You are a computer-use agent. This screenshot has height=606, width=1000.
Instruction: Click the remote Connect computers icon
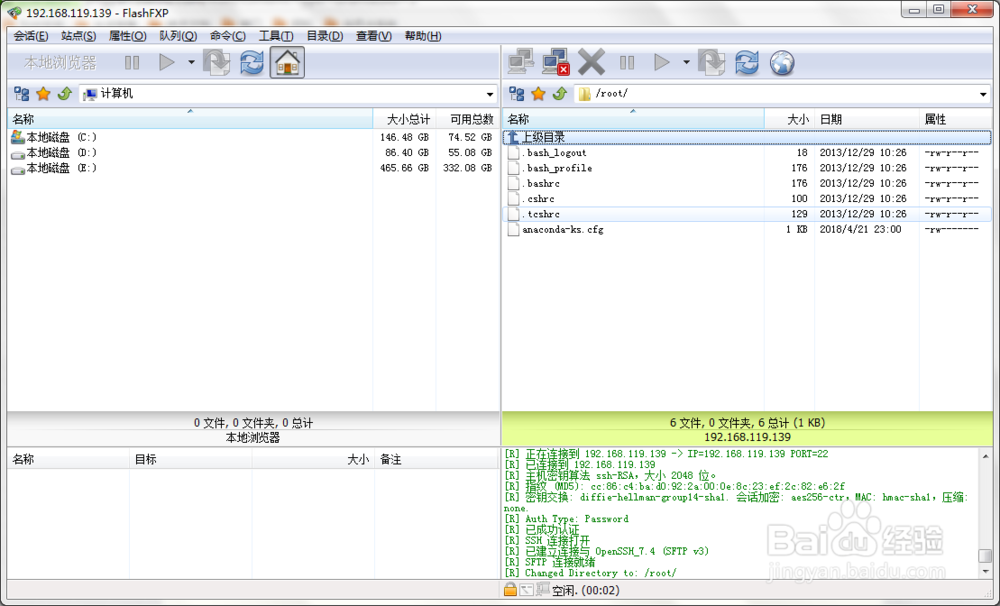pos(521,63)
